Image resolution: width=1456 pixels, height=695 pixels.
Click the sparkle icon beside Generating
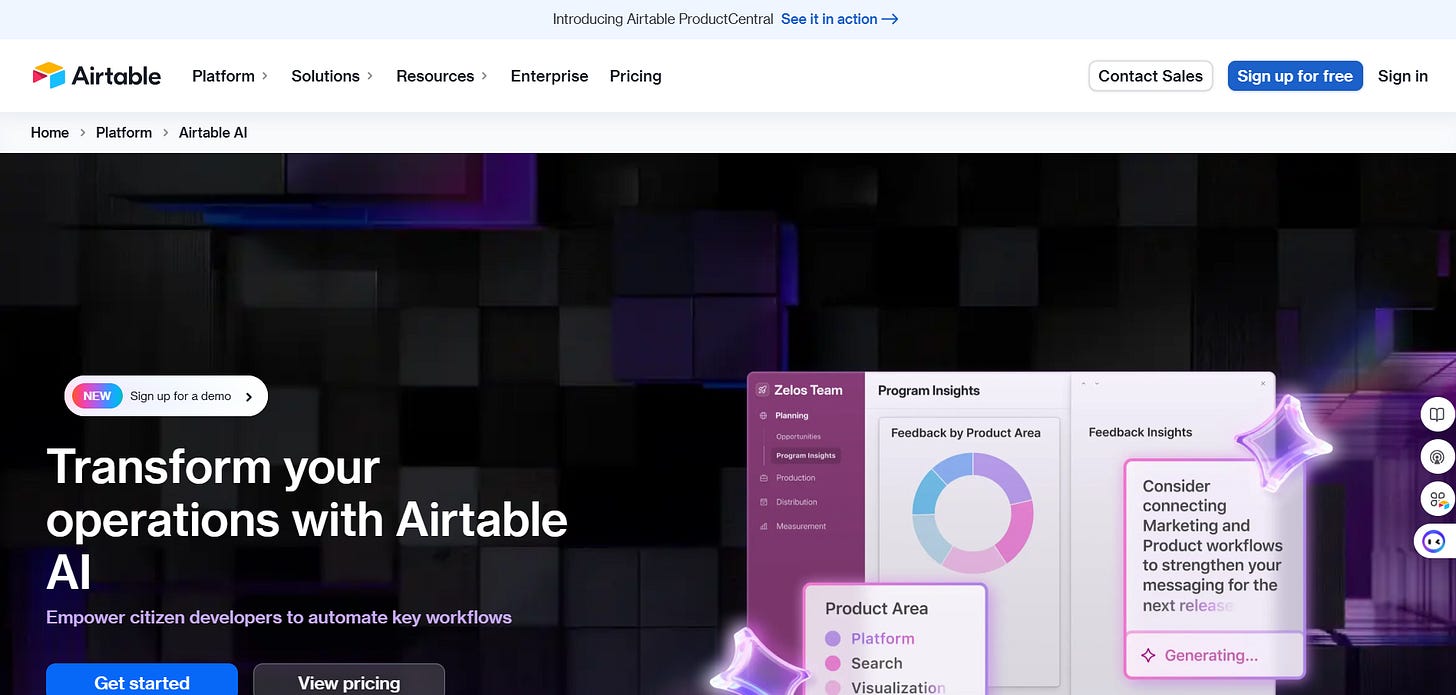(1148, 656)
